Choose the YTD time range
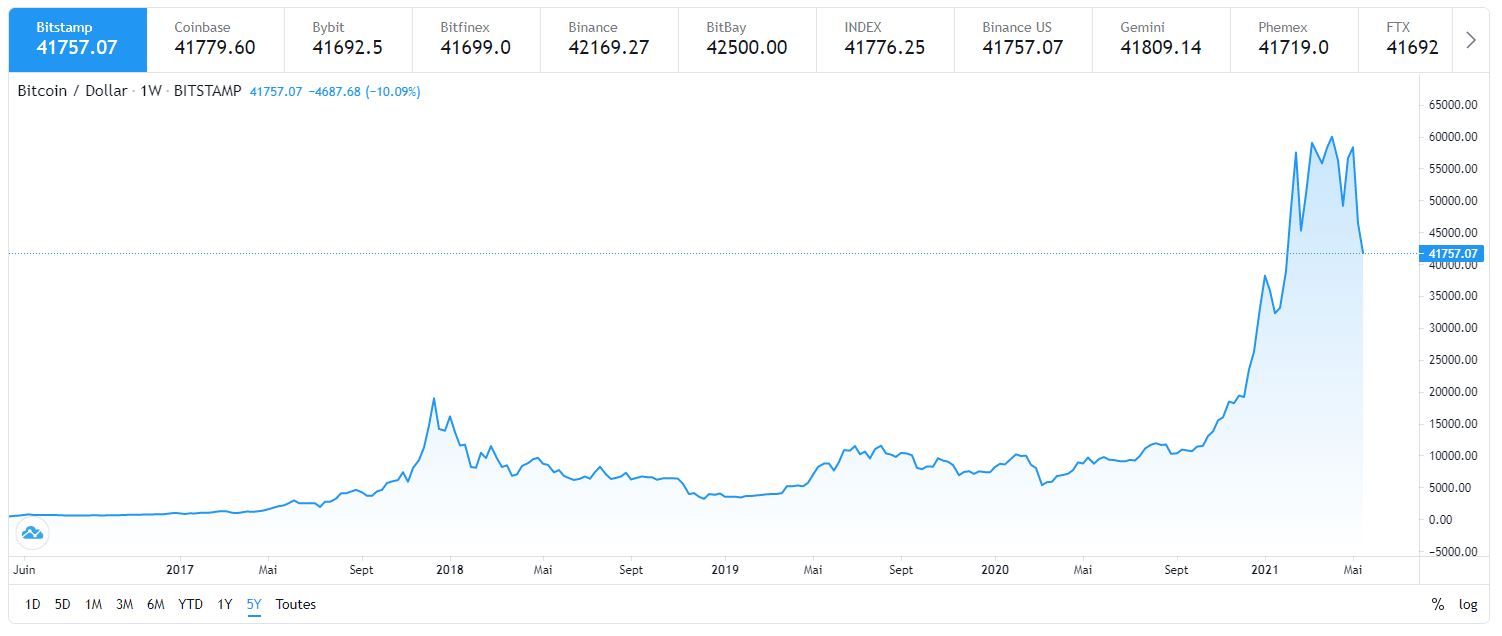 coord(190,604)
